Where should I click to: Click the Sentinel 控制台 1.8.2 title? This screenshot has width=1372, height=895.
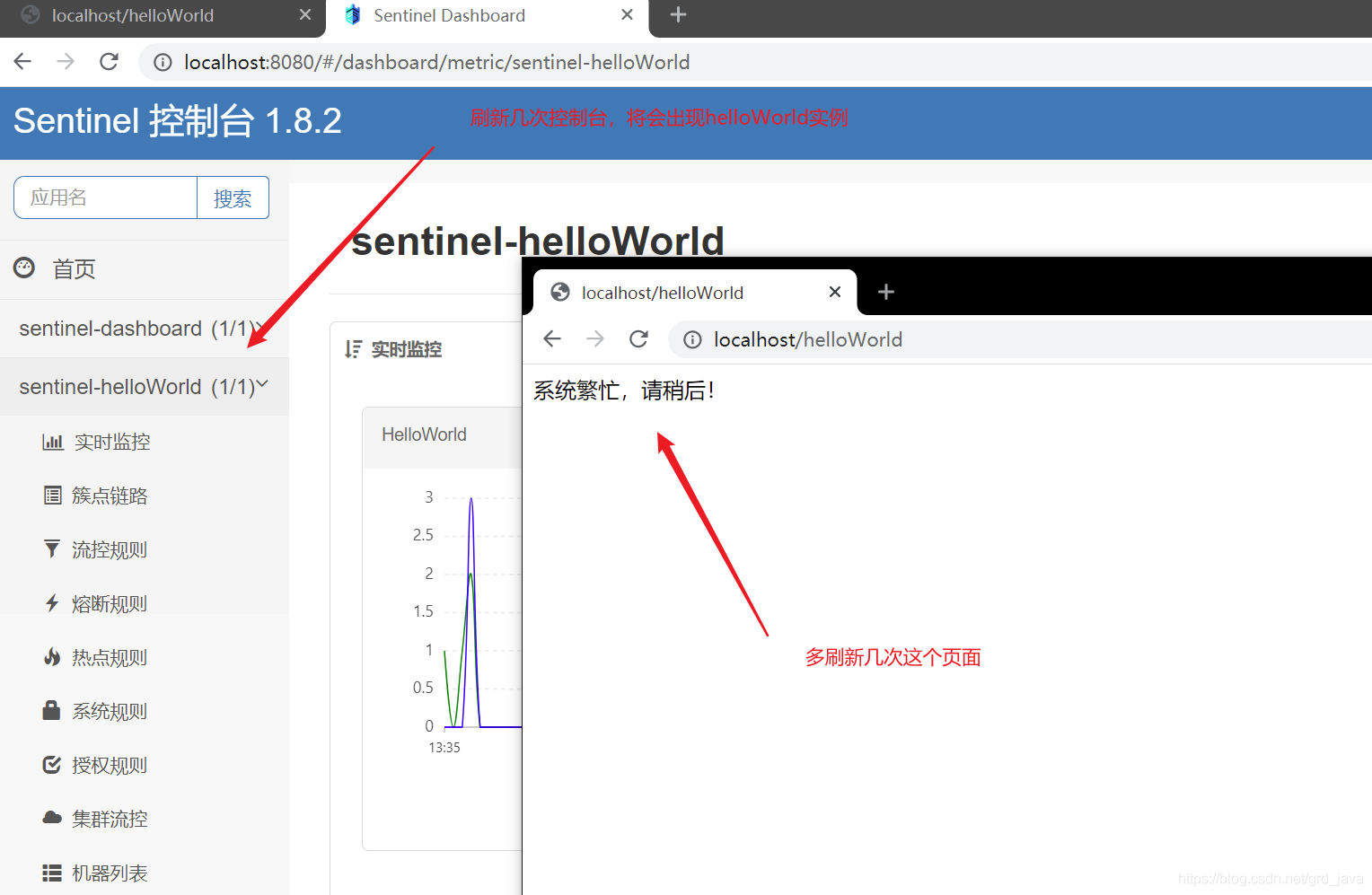pos(178,120)
